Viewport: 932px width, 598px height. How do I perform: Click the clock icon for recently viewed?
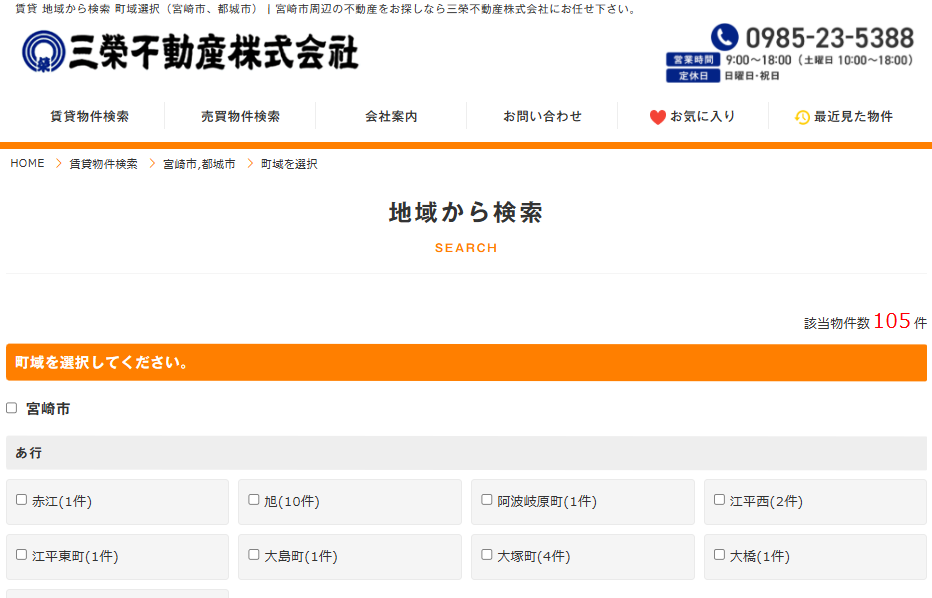click(x=802, y=117)
